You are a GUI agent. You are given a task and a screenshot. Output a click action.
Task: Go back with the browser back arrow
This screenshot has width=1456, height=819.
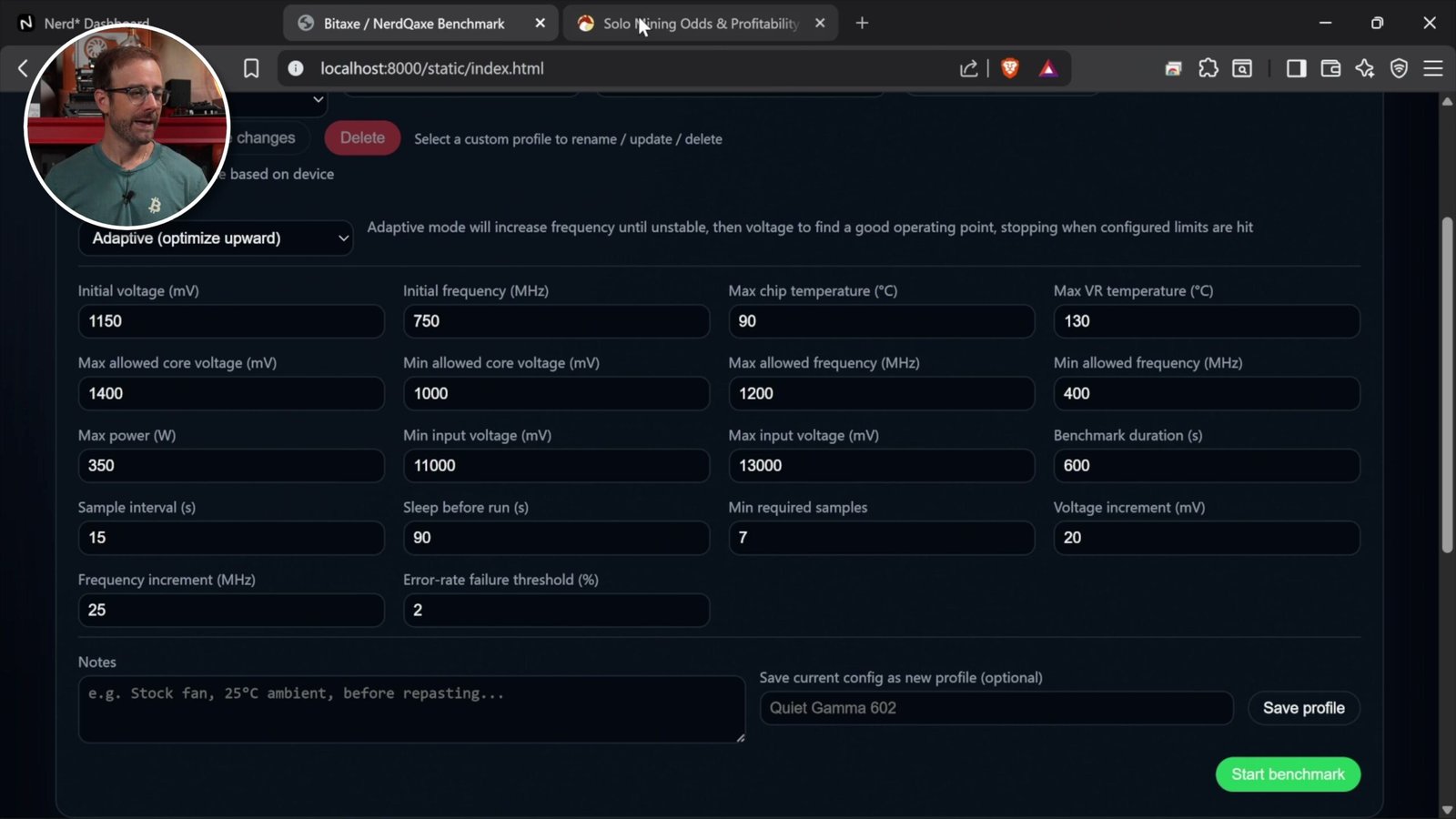coord(23,68)
